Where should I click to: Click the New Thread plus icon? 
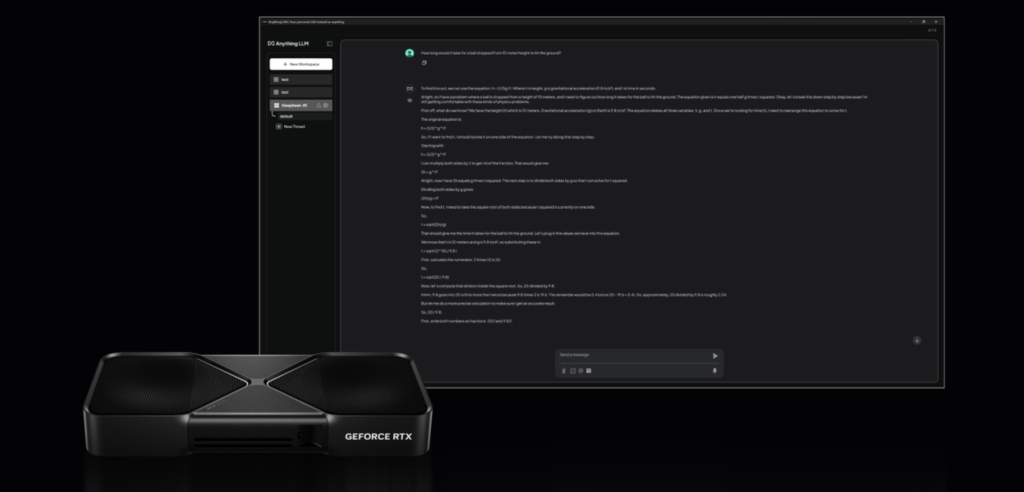click(x=279, y=127)
